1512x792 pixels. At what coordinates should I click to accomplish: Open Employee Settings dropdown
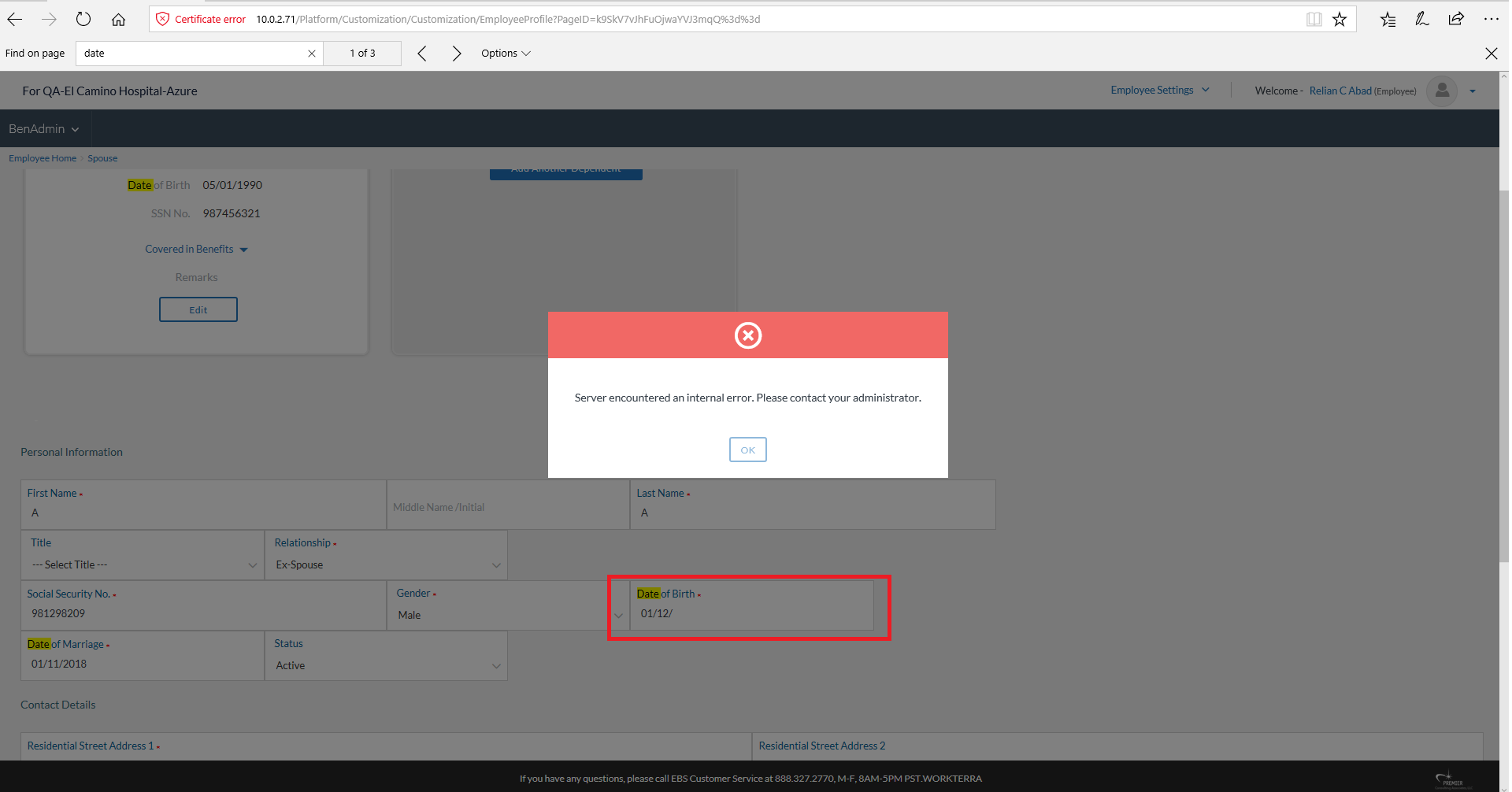point(1159,91)
